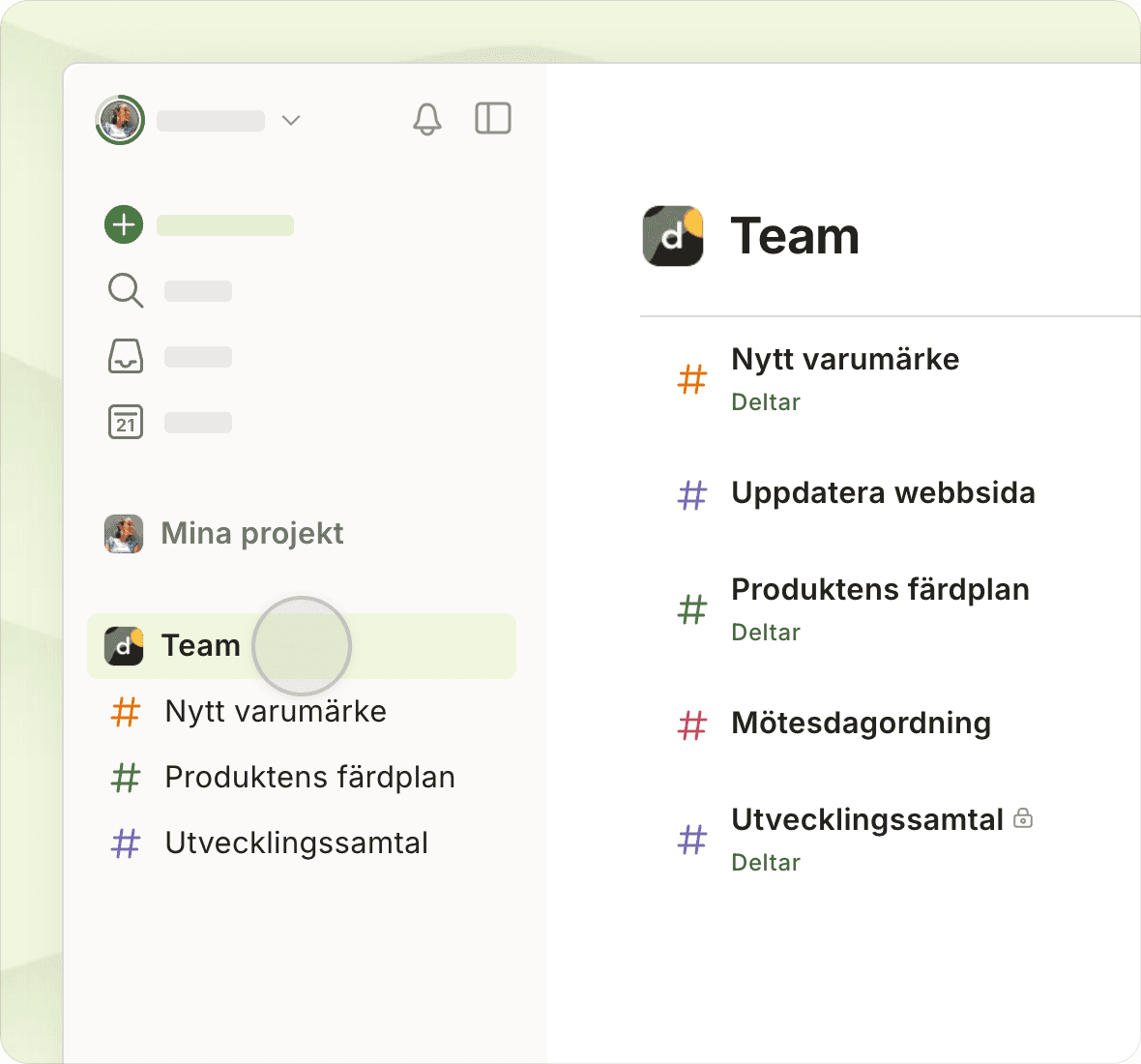Viewport: 1141px width, 1064px height.
Task: Open Produktens färdplan in the sidebar
Action: point(309,777)
